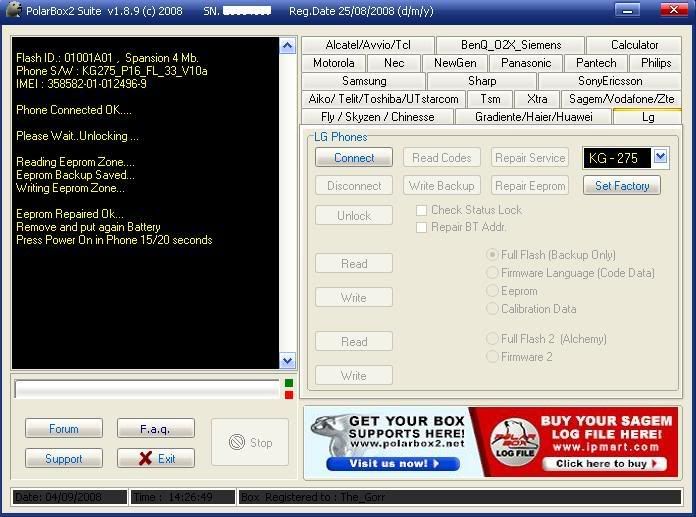696x517 pixels.
Task: Toggle Repair BT Addr. checkbox
Action: pyautogui.click(x=421, y=228)
